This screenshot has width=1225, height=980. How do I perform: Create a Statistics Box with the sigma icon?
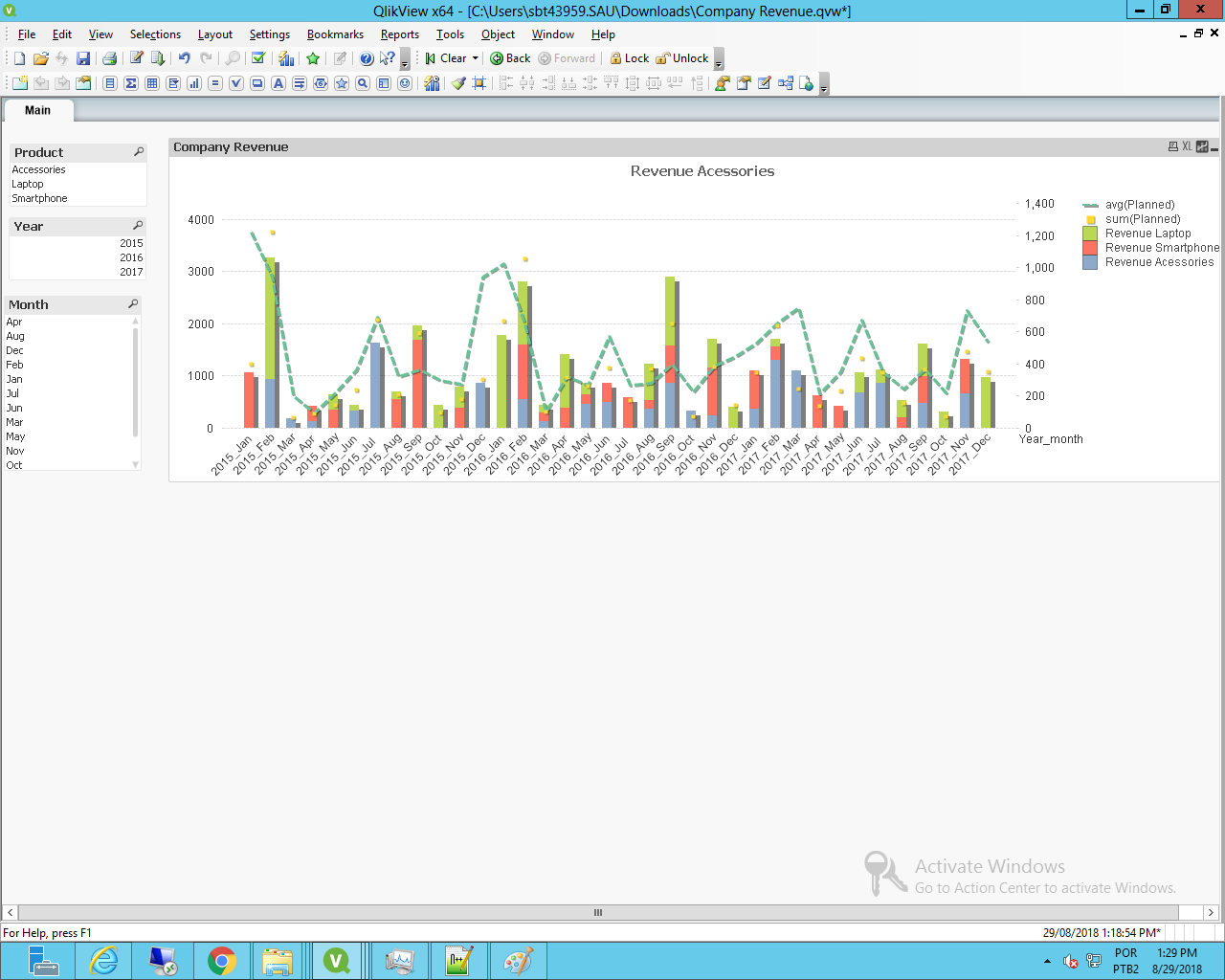(x=131, y=83)
